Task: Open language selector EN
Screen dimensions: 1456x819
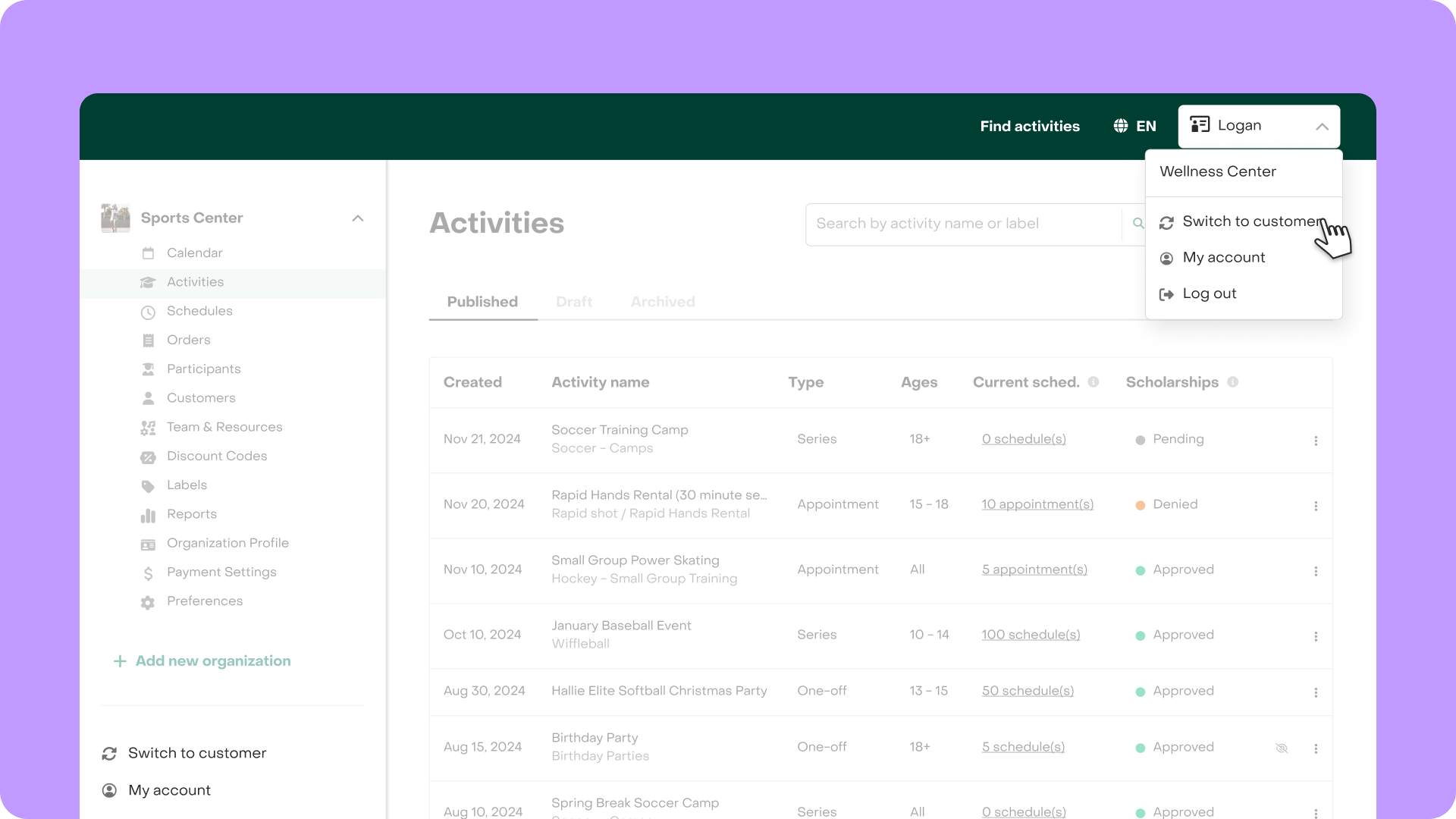Action: (x=1135, y=127)
